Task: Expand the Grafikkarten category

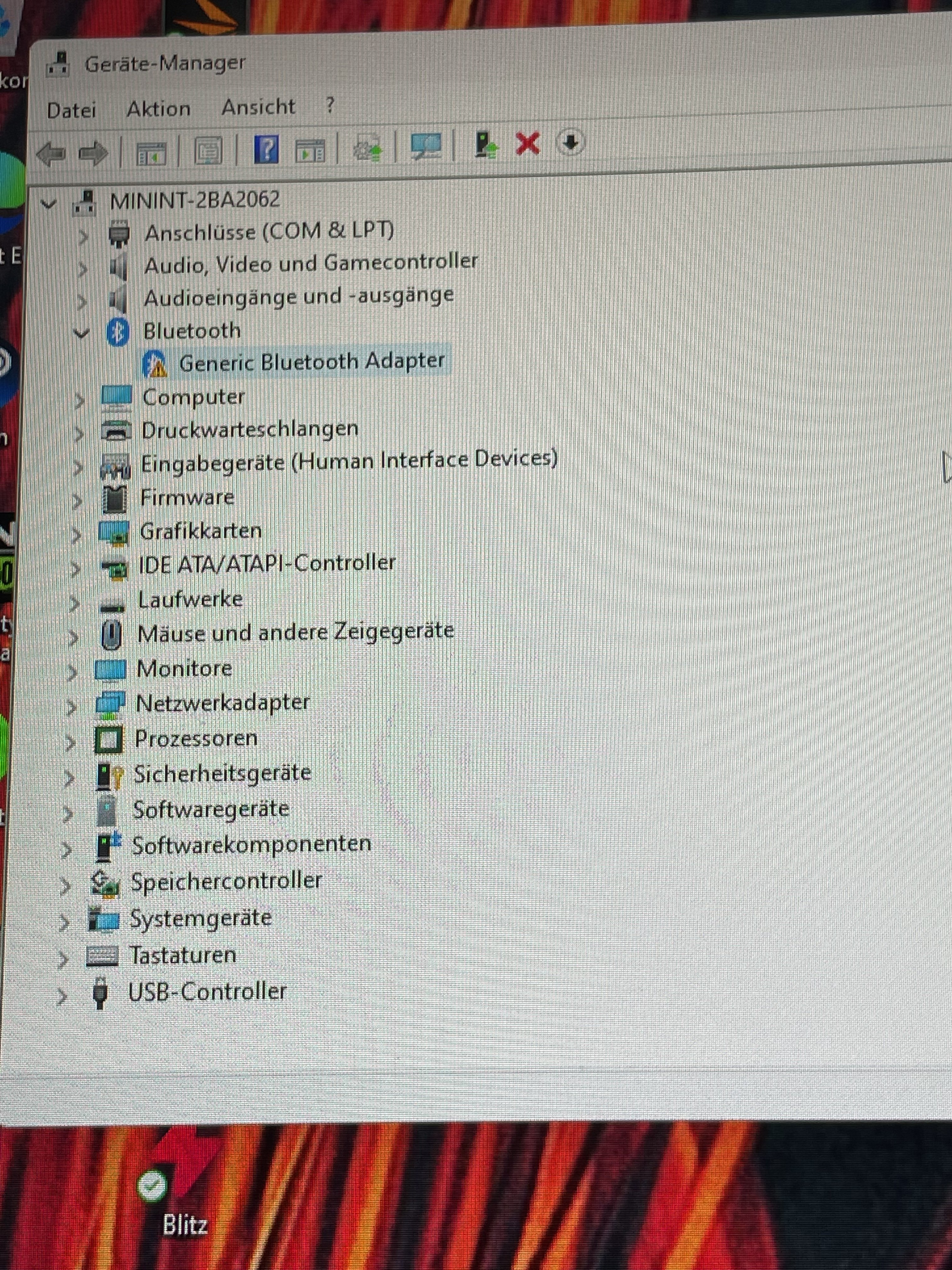Action: pyautogui.click(x=76, y=535)
